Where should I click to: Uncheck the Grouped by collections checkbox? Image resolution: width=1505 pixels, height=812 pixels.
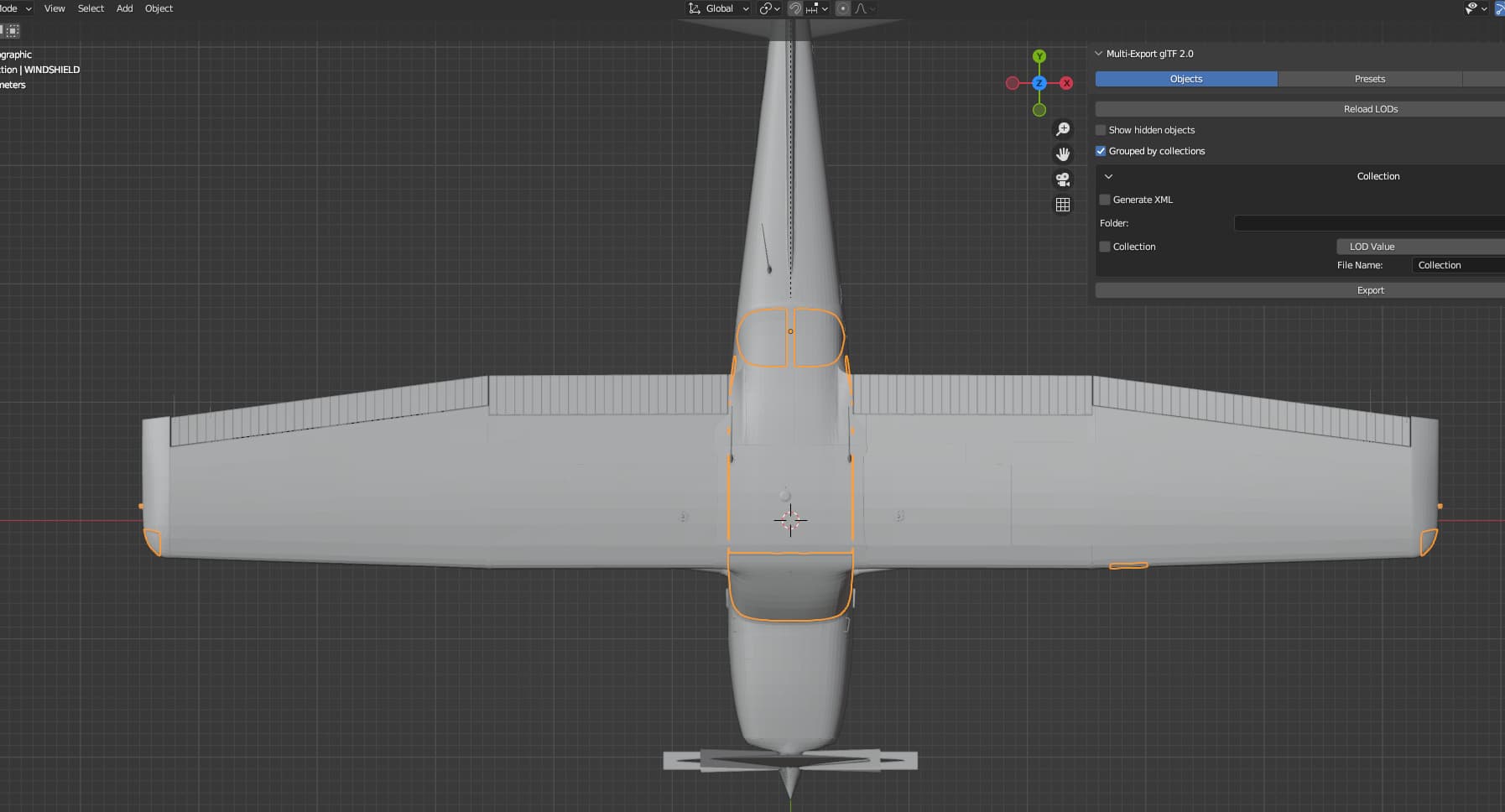click(1101, 151)
